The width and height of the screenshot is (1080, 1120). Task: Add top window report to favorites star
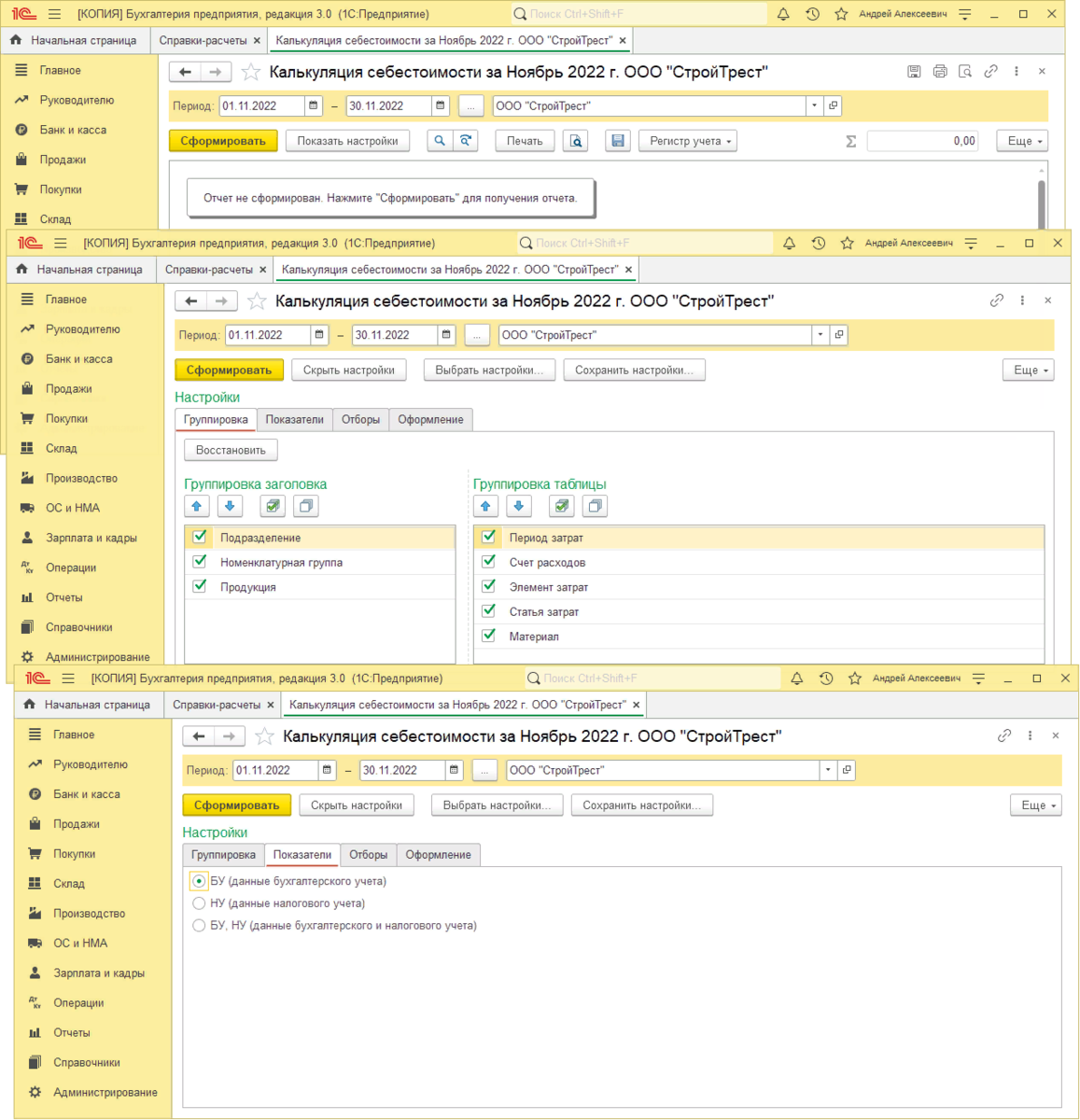pos(251,72)
